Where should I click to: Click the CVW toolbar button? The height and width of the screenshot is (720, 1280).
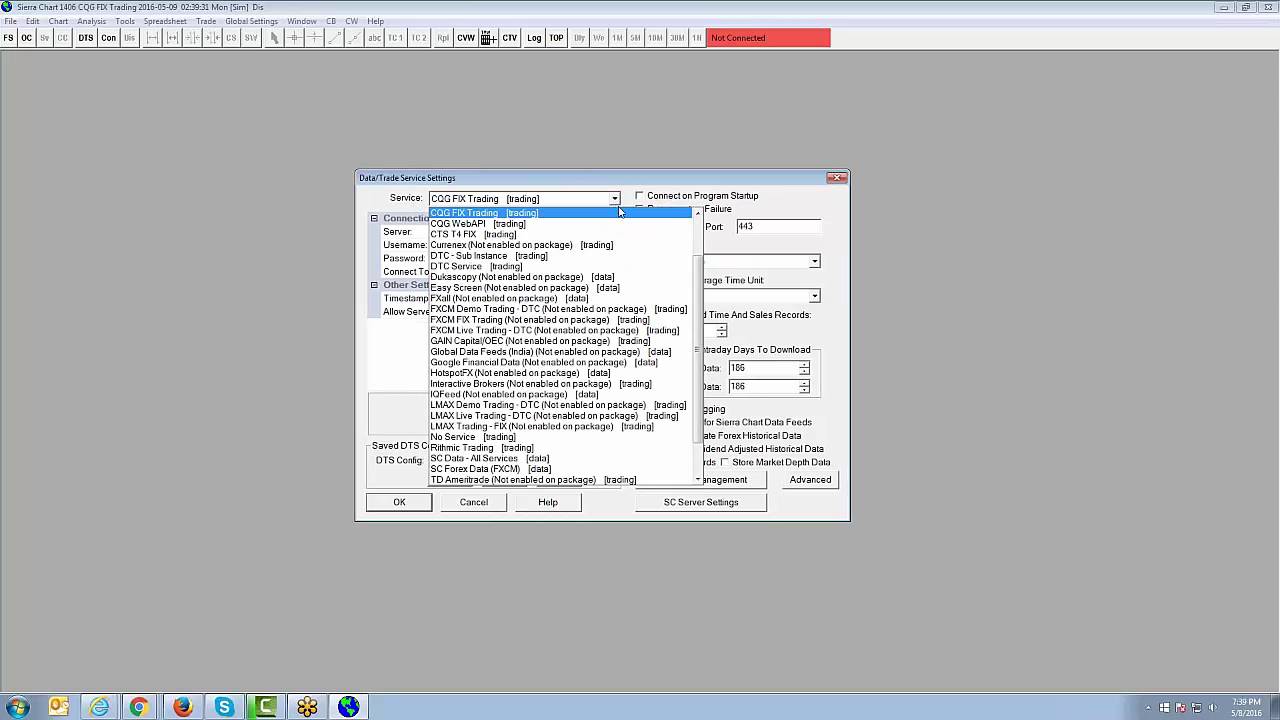pyautogui.click(x=466, y=38)
